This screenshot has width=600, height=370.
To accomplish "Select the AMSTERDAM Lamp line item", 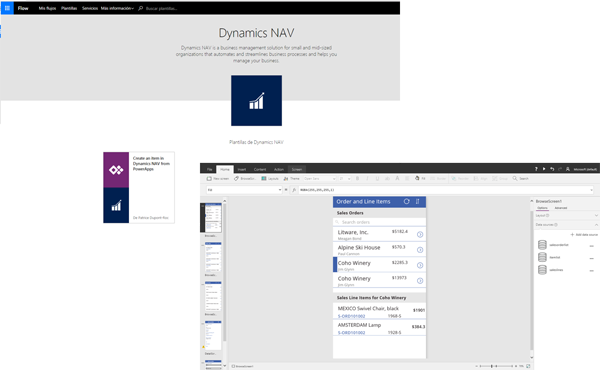I will pyautogui.click(x=379, y=328).
